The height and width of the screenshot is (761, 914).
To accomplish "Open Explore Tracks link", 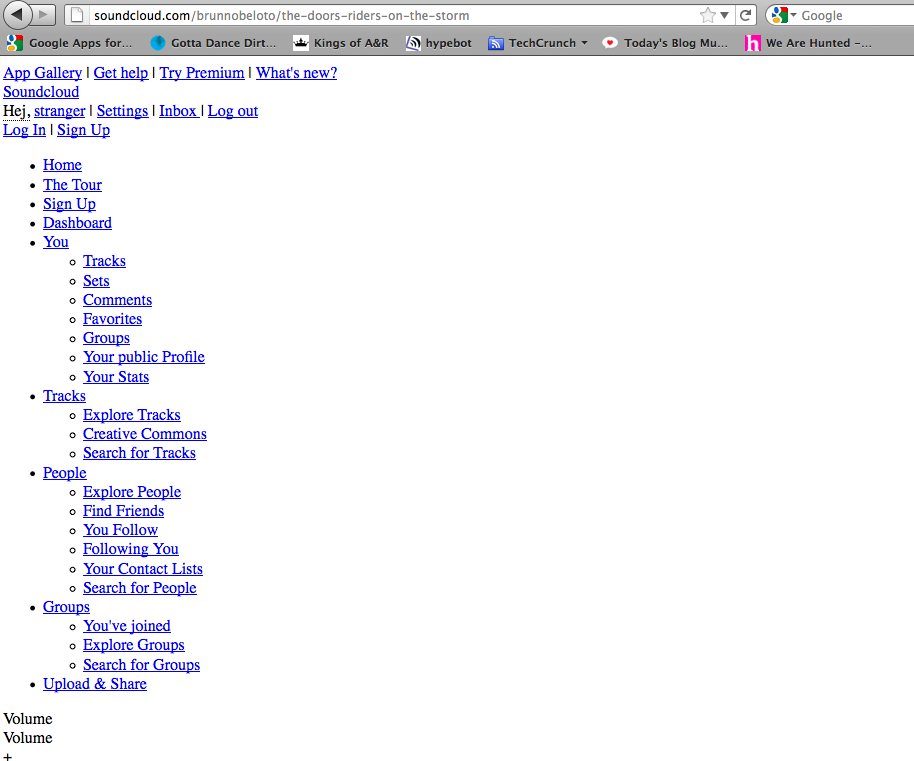I will (132, 415).
